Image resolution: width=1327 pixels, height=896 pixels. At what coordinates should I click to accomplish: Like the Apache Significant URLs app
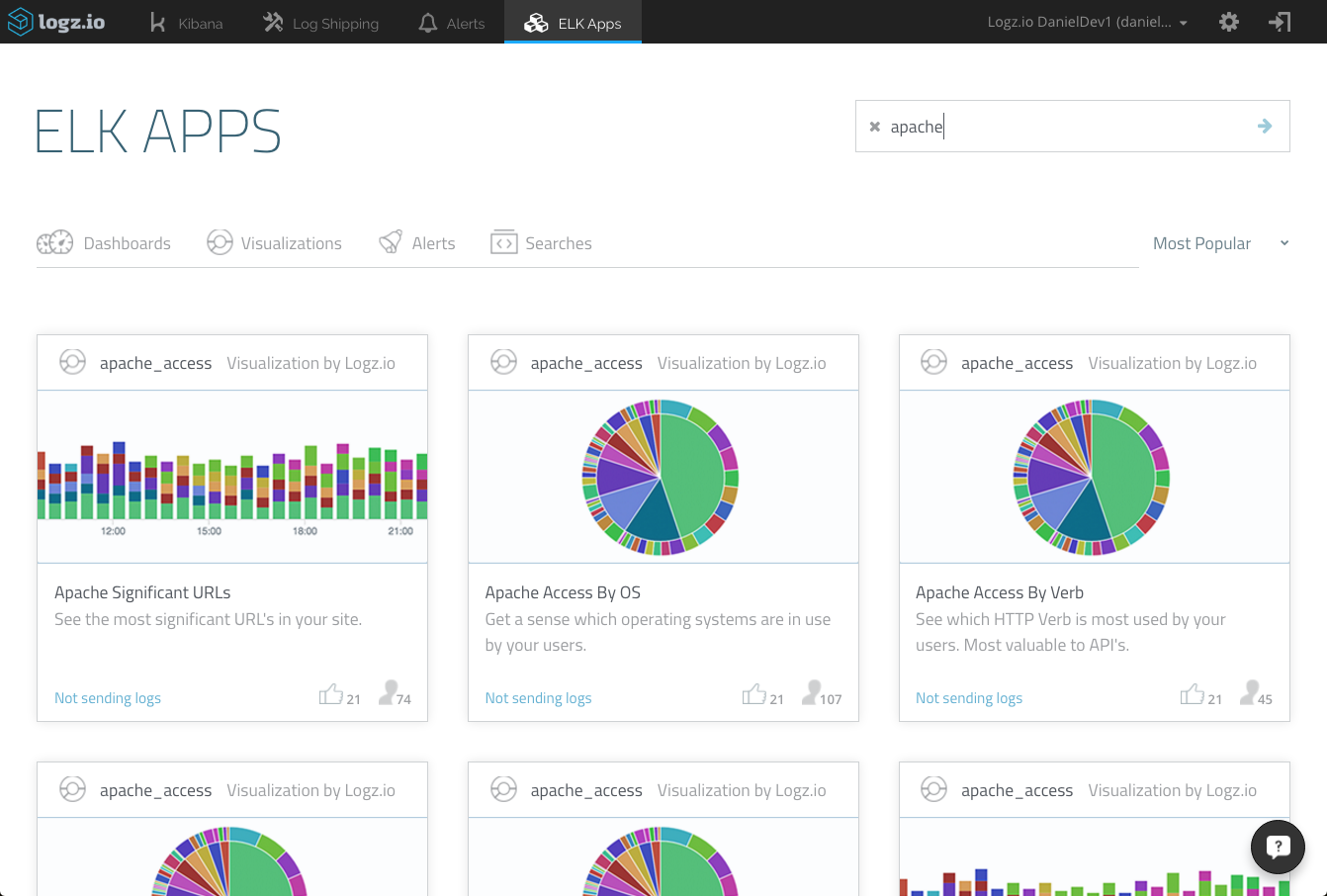click(x=331, y=694)
